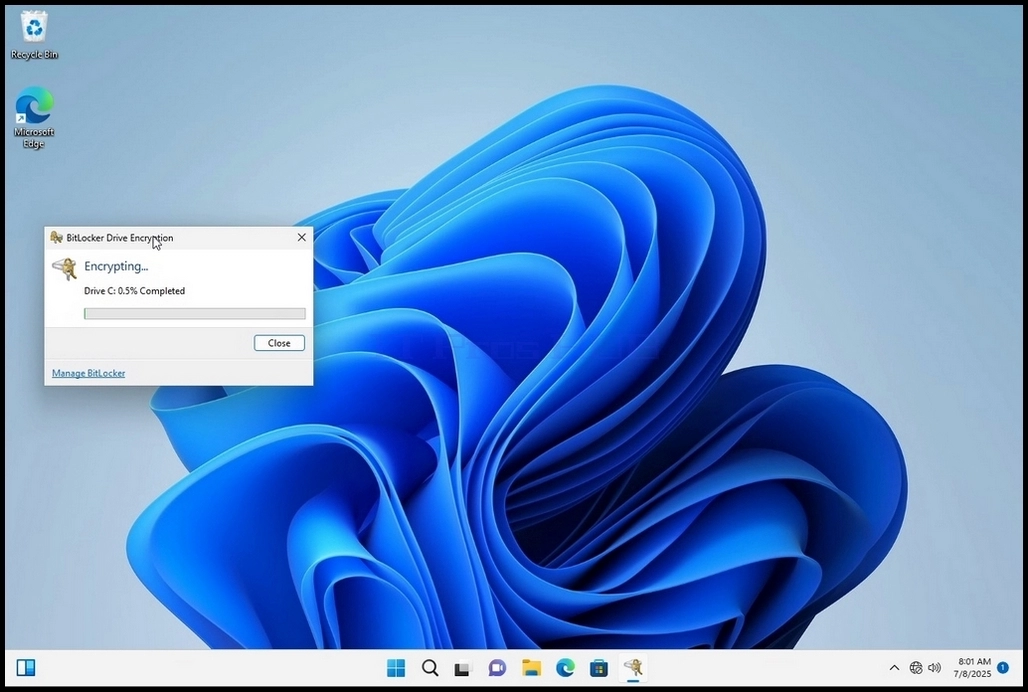Open the notification badge in the tray
1028x692 pixels.
[x=1002, y=667]
